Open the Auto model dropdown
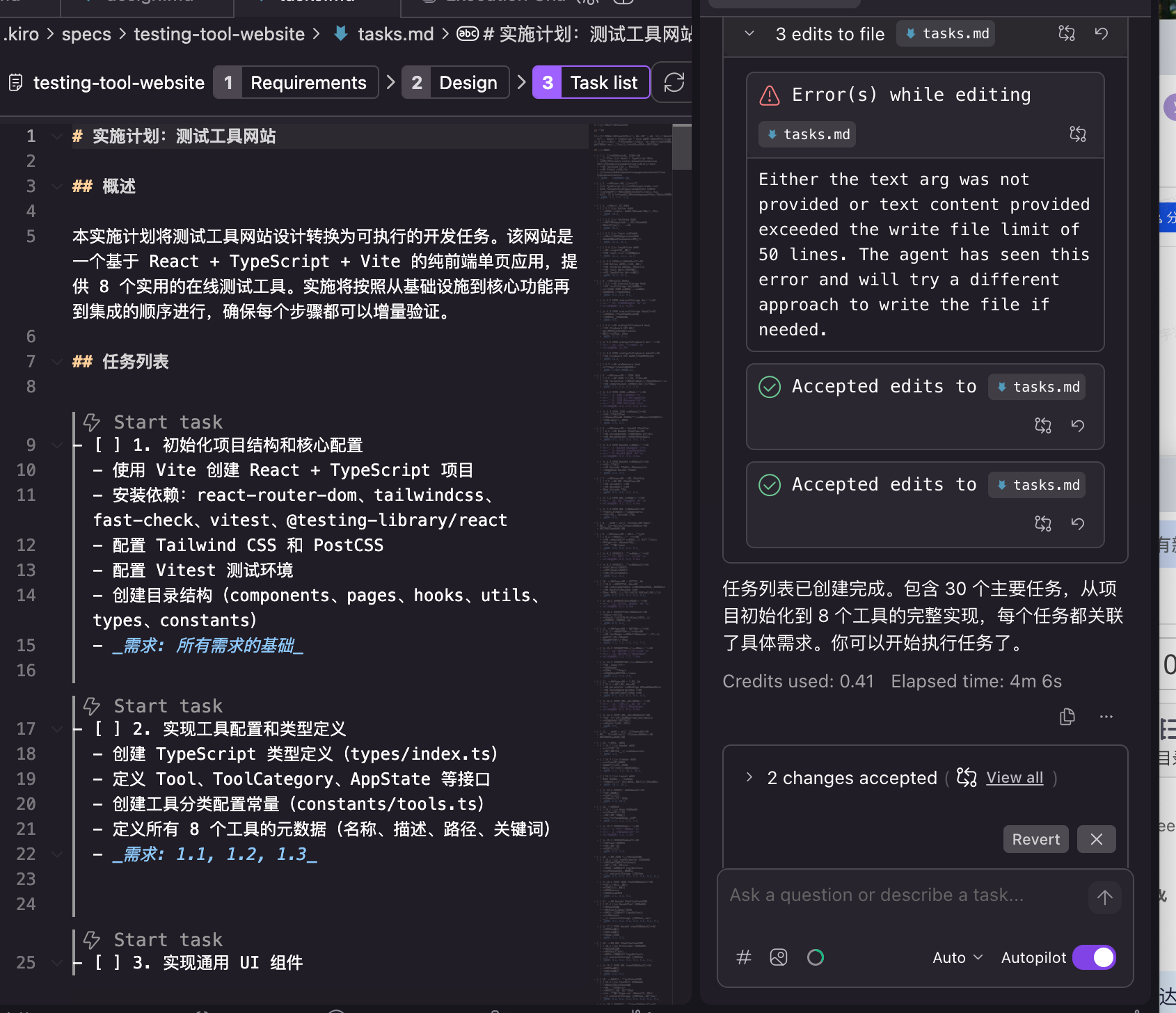 [957, 957]
